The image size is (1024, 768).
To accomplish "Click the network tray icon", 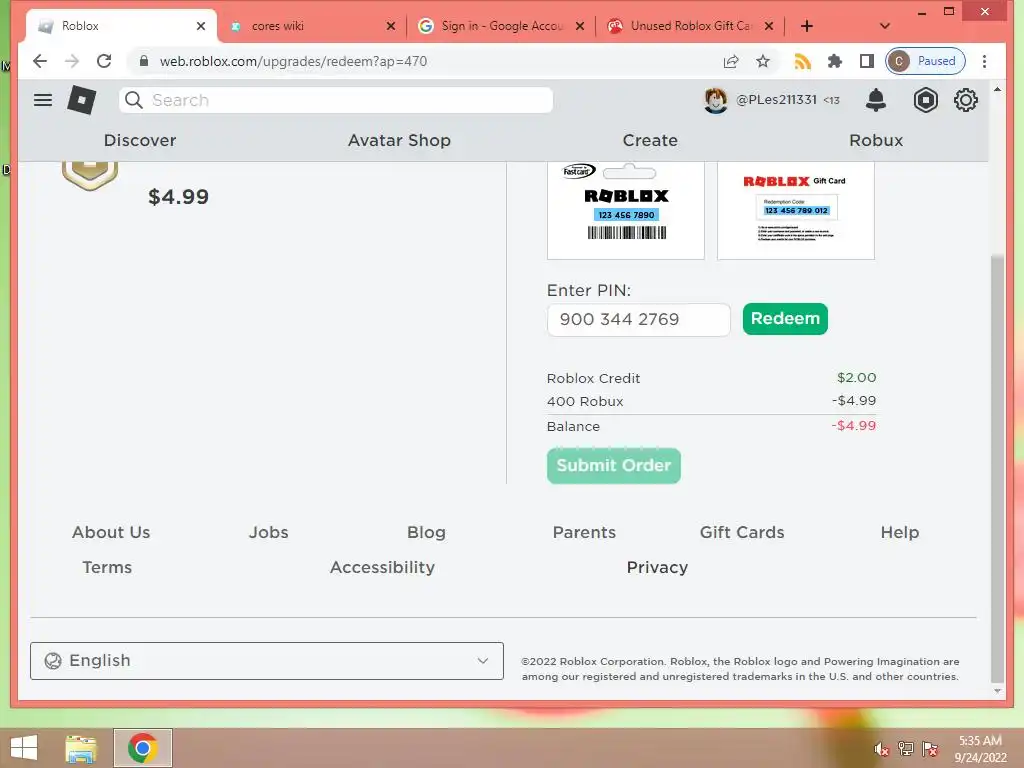I will (906, 749).
